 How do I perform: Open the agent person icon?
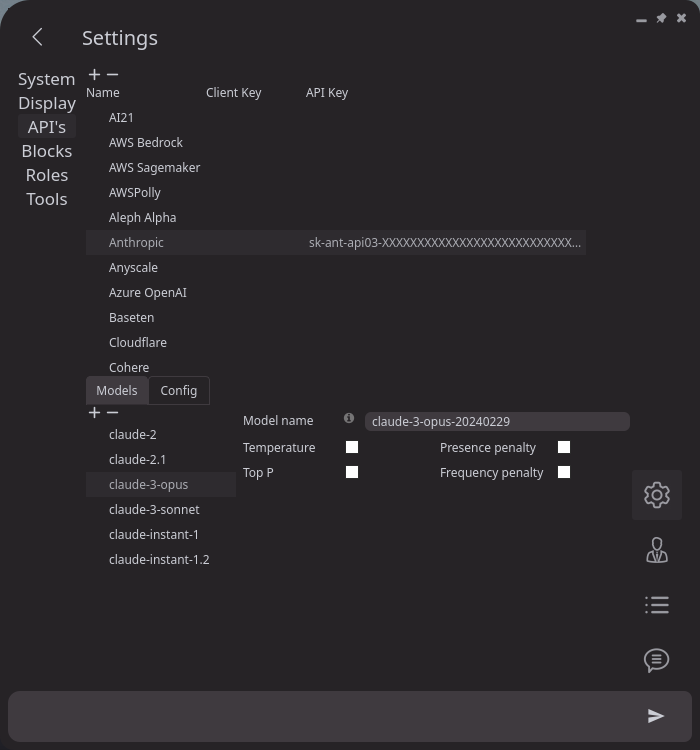(657, 550)
